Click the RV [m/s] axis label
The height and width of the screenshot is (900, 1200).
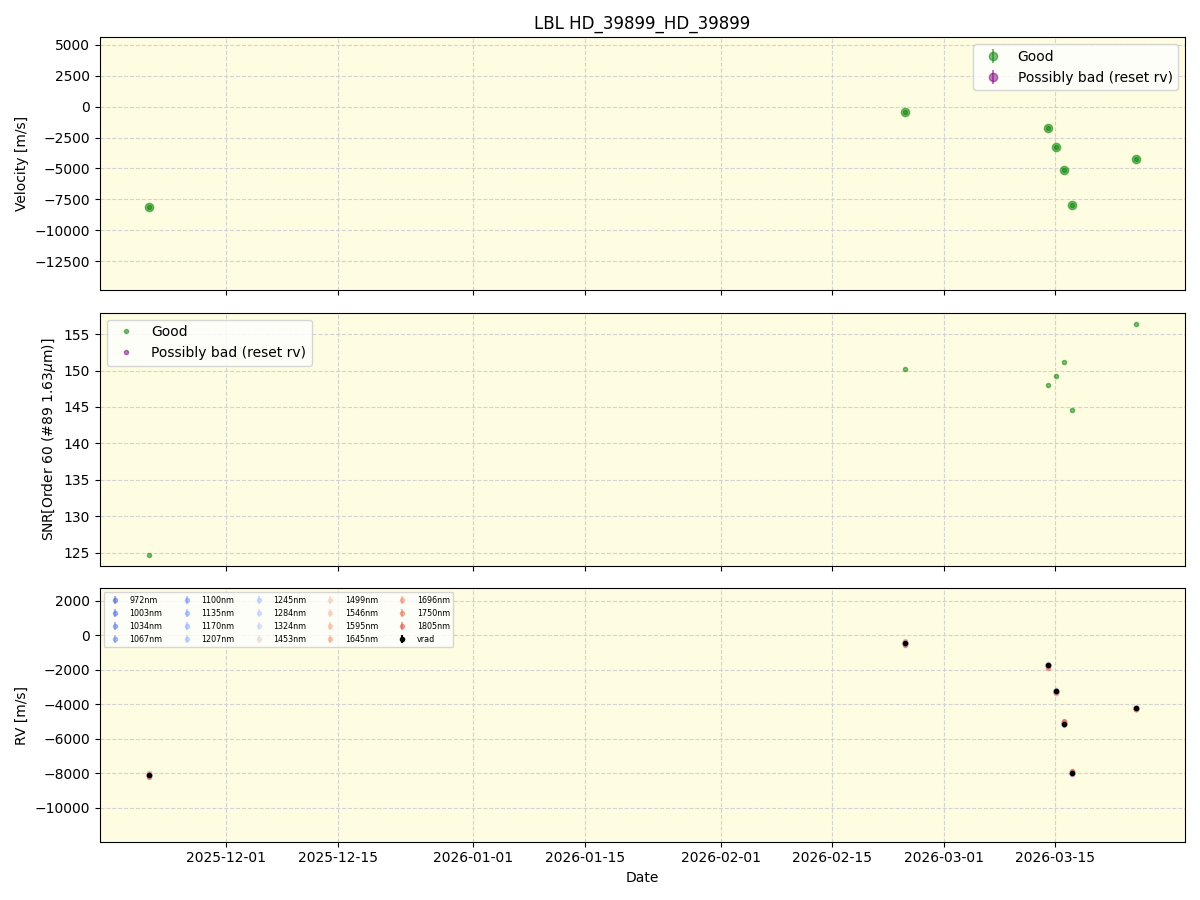click(x=21, y=715)
